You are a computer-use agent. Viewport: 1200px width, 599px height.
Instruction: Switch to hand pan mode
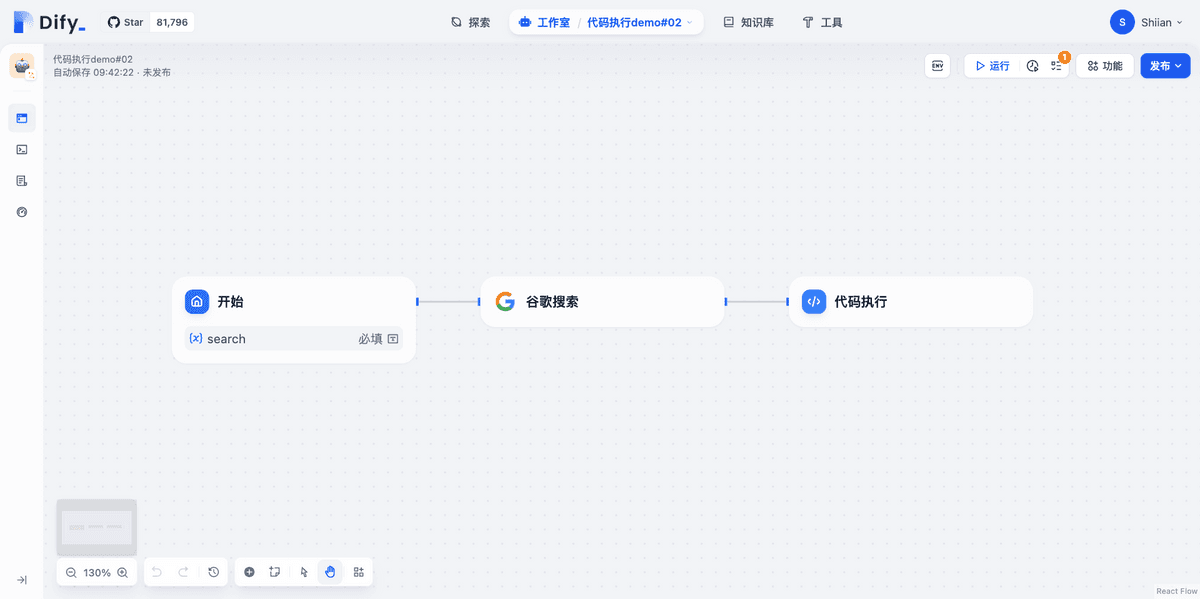point(330,572)
